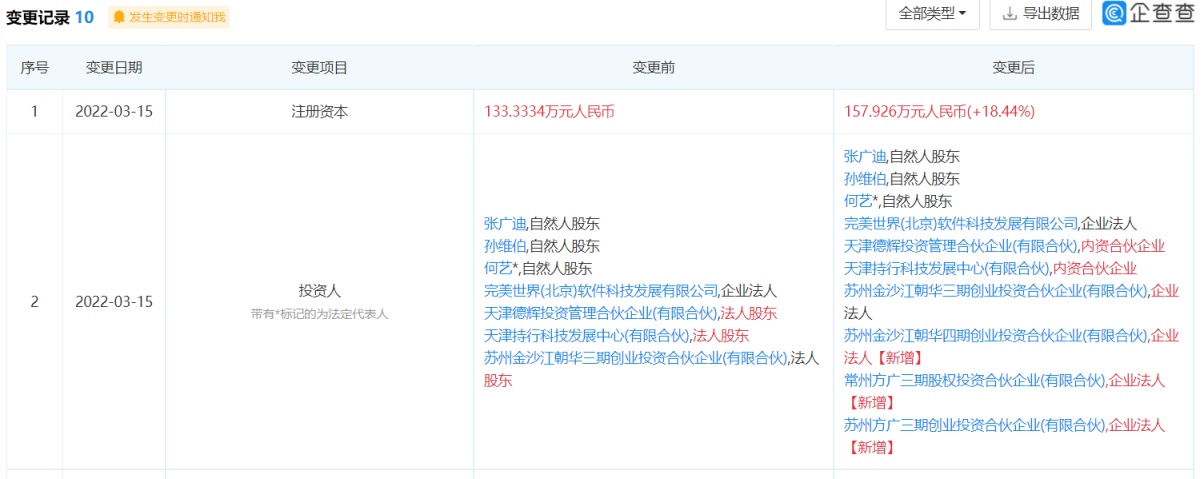Click 发生变更时通知我 notification button
The width and height of the screenshot is (1203, 479).
[168, 17]
